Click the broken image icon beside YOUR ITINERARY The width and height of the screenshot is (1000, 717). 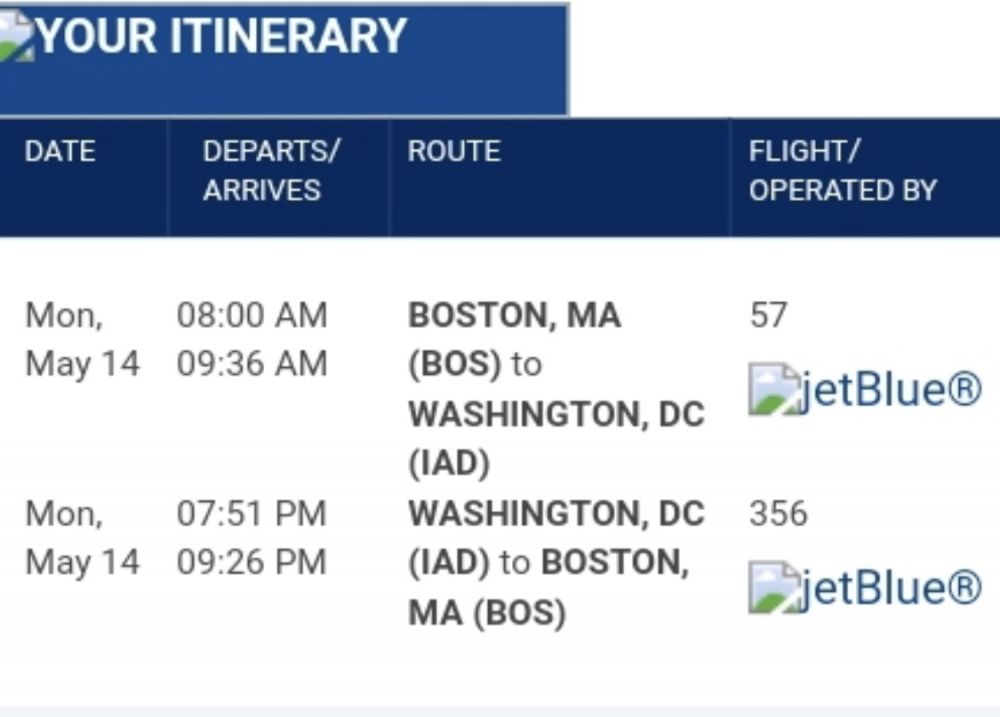point(16,37)
